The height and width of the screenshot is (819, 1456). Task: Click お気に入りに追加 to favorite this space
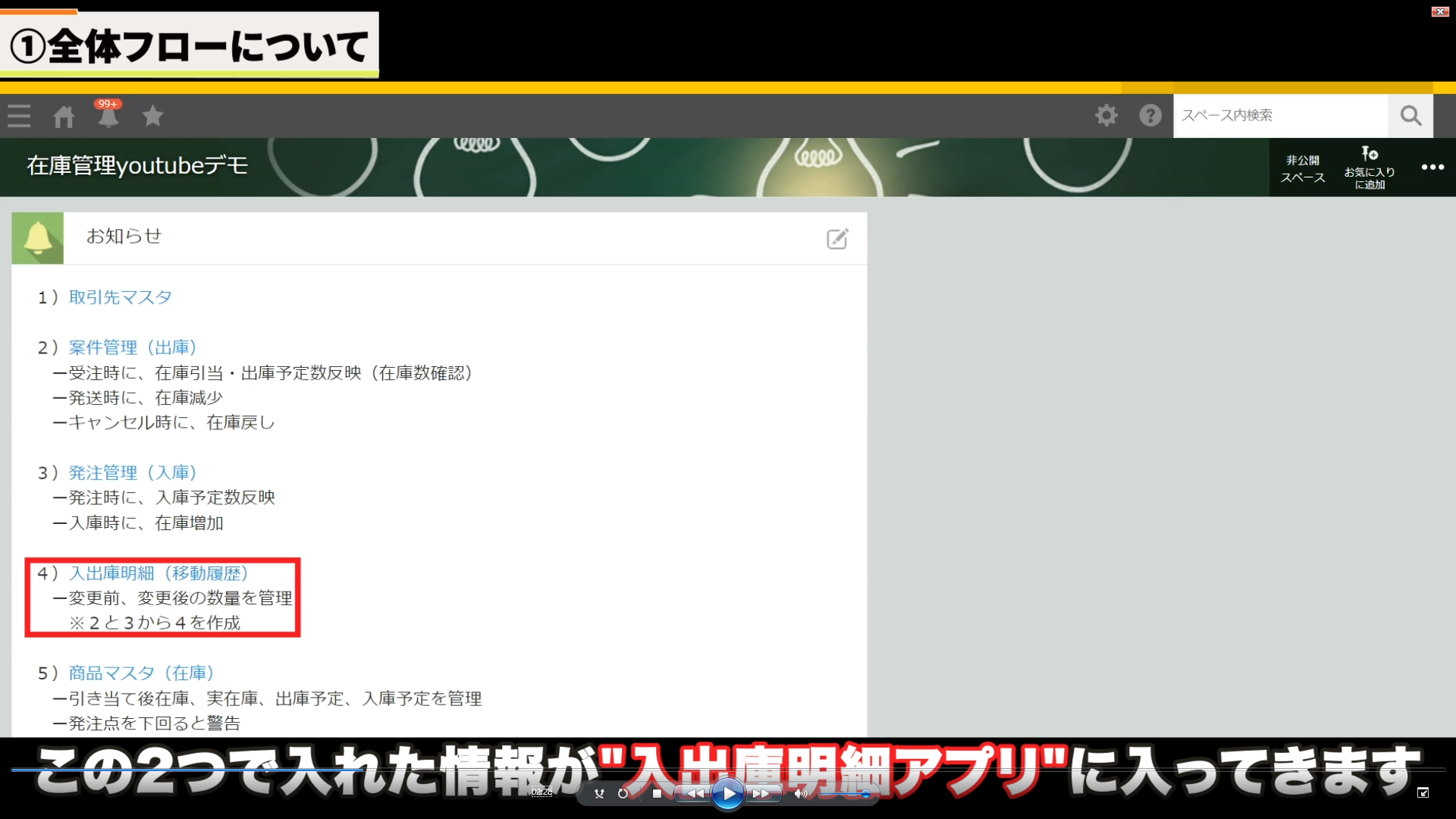1370,168
